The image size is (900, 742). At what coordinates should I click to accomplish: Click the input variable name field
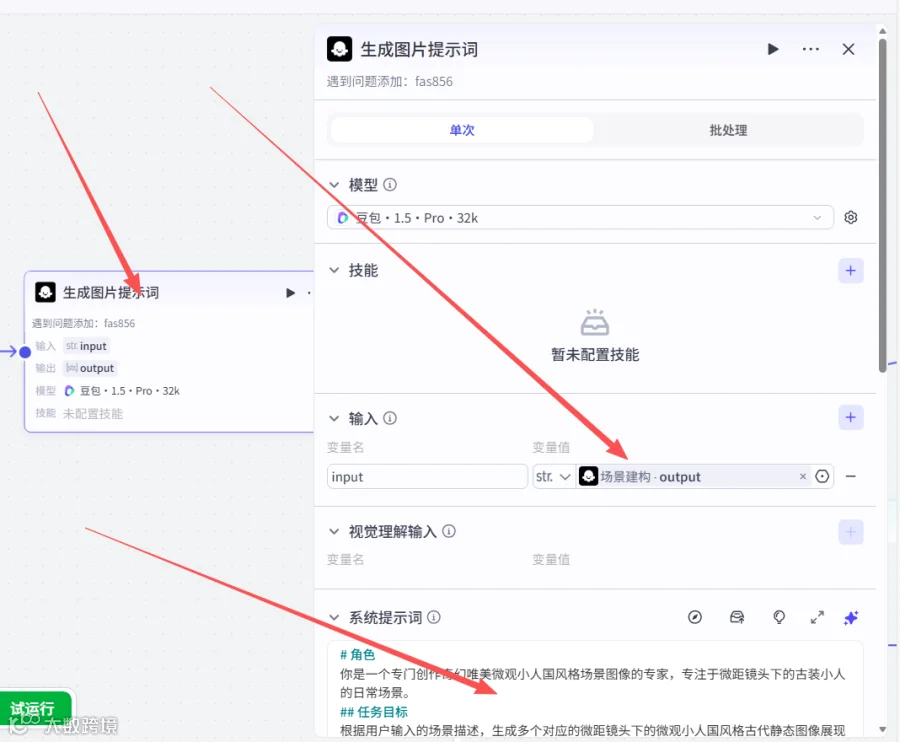coord(427,476)
